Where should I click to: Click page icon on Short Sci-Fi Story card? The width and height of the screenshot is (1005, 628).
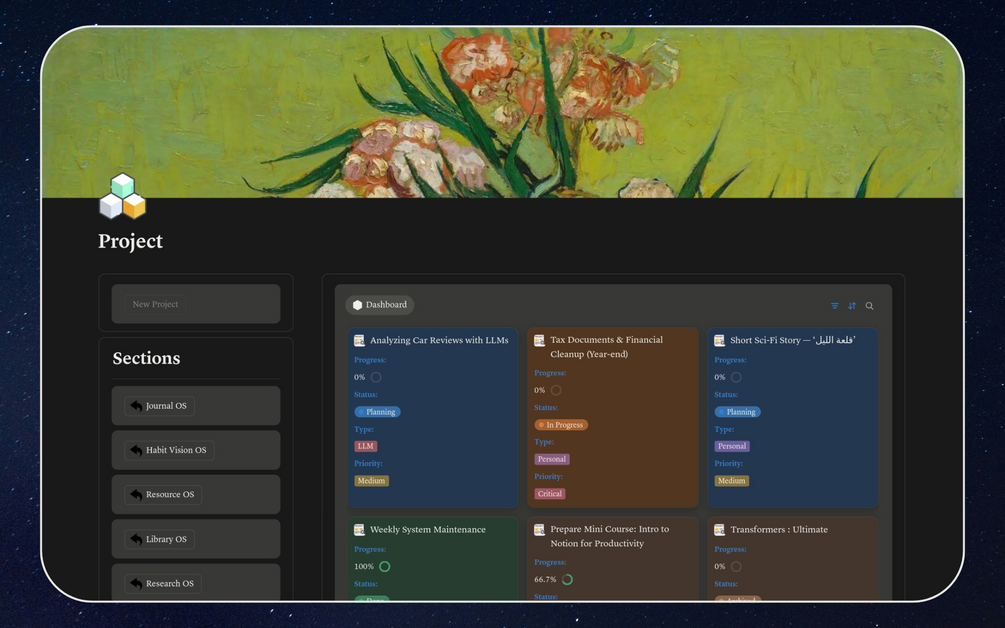pos(719,340)
